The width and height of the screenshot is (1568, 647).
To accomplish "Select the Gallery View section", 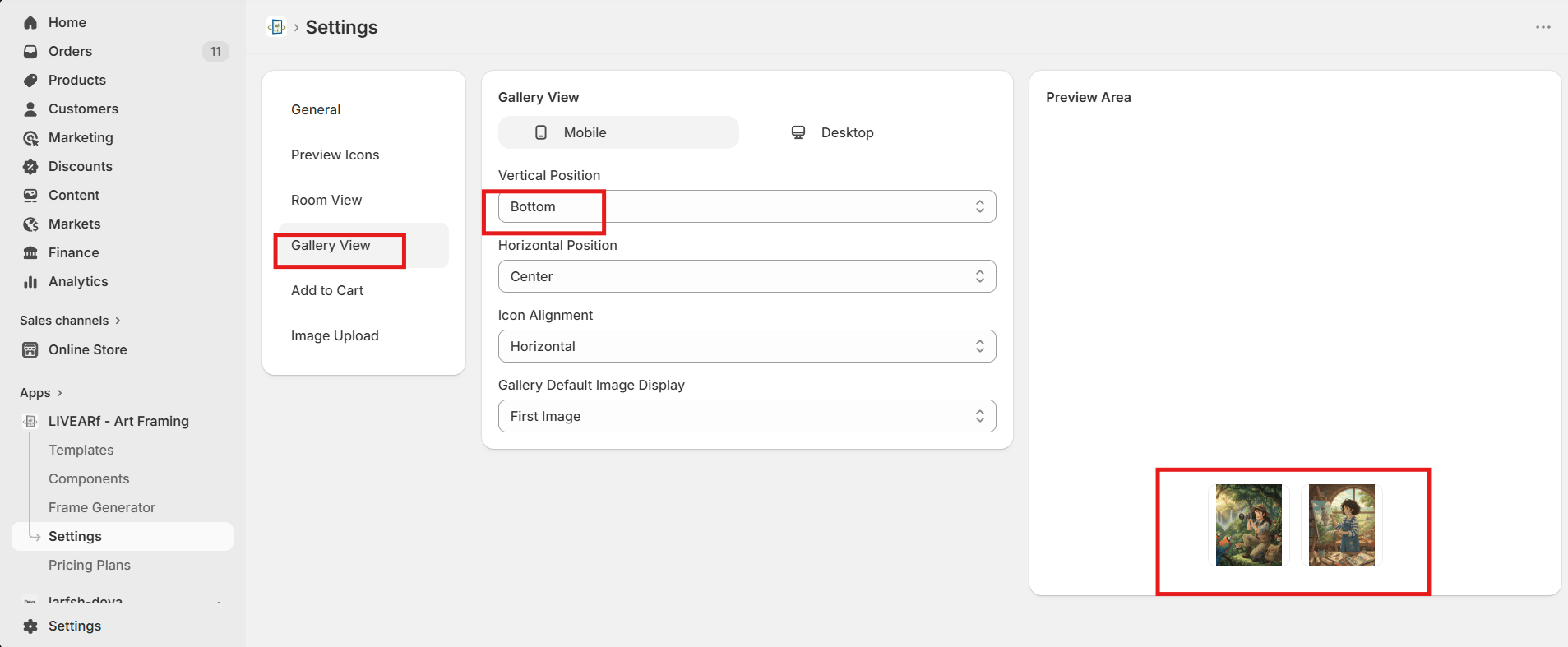I will [363, 245].
